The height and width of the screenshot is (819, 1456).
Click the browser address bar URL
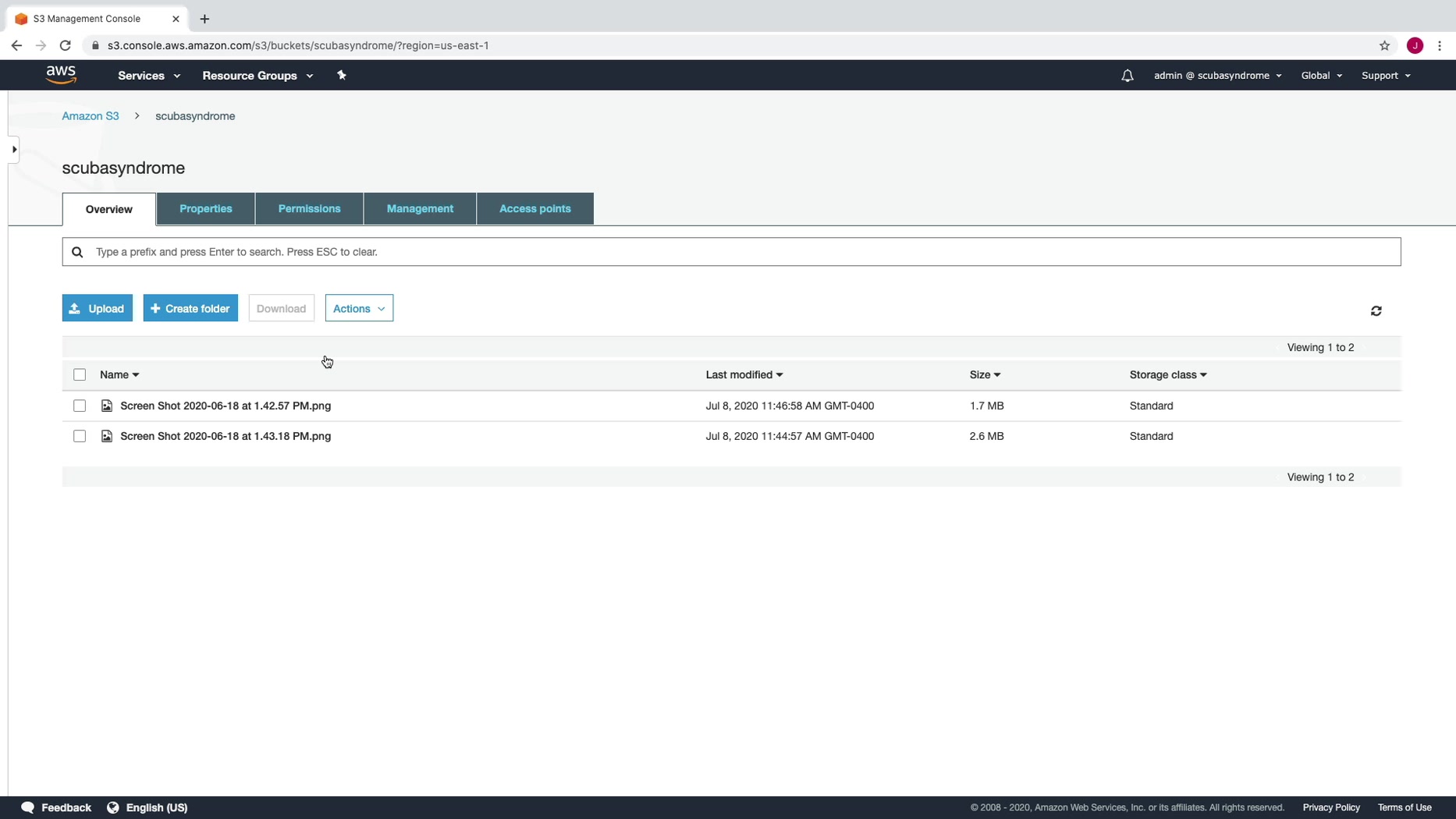[x=298, y=45]
